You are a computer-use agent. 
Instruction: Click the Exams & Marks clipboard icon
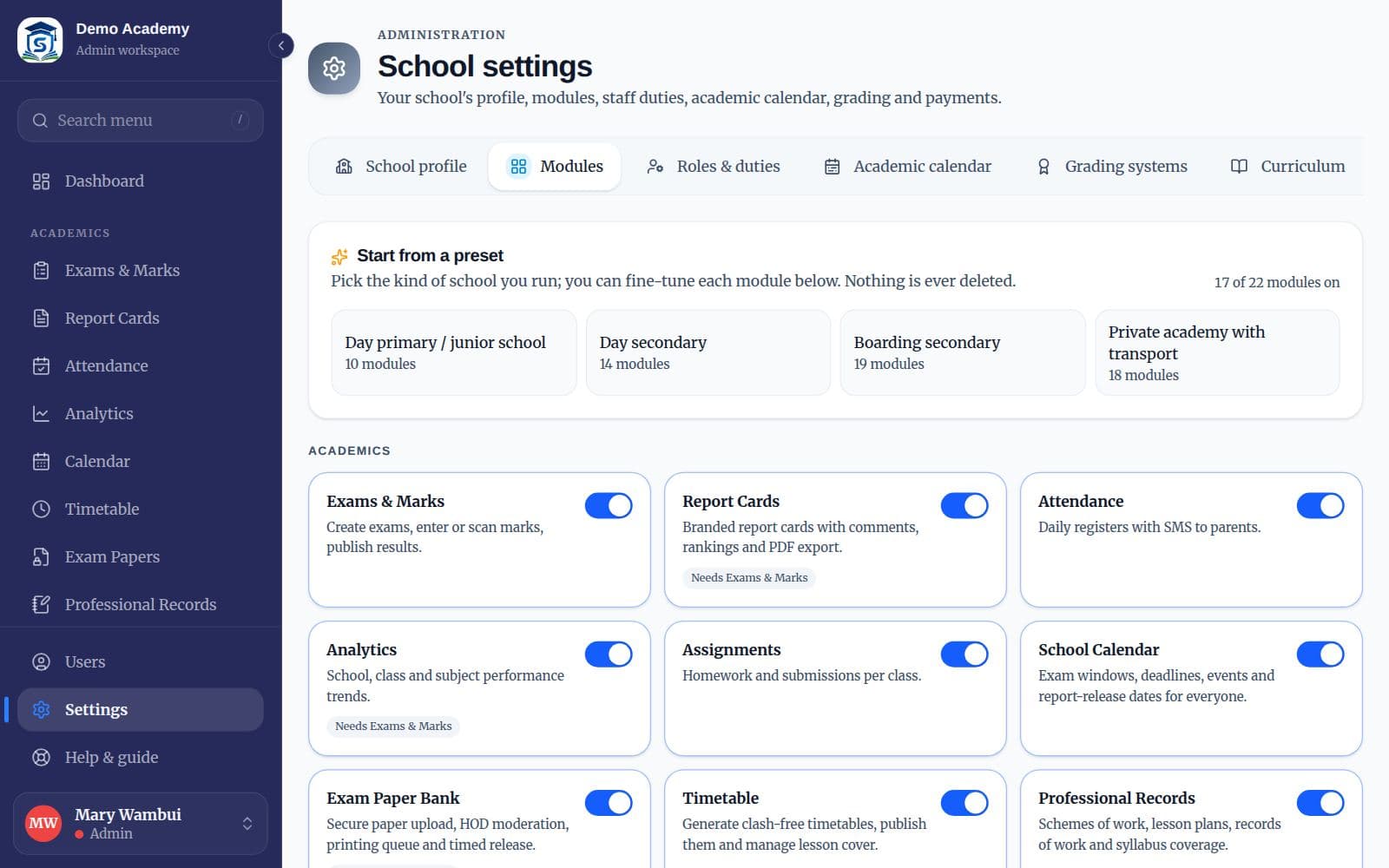pos(41,271)
